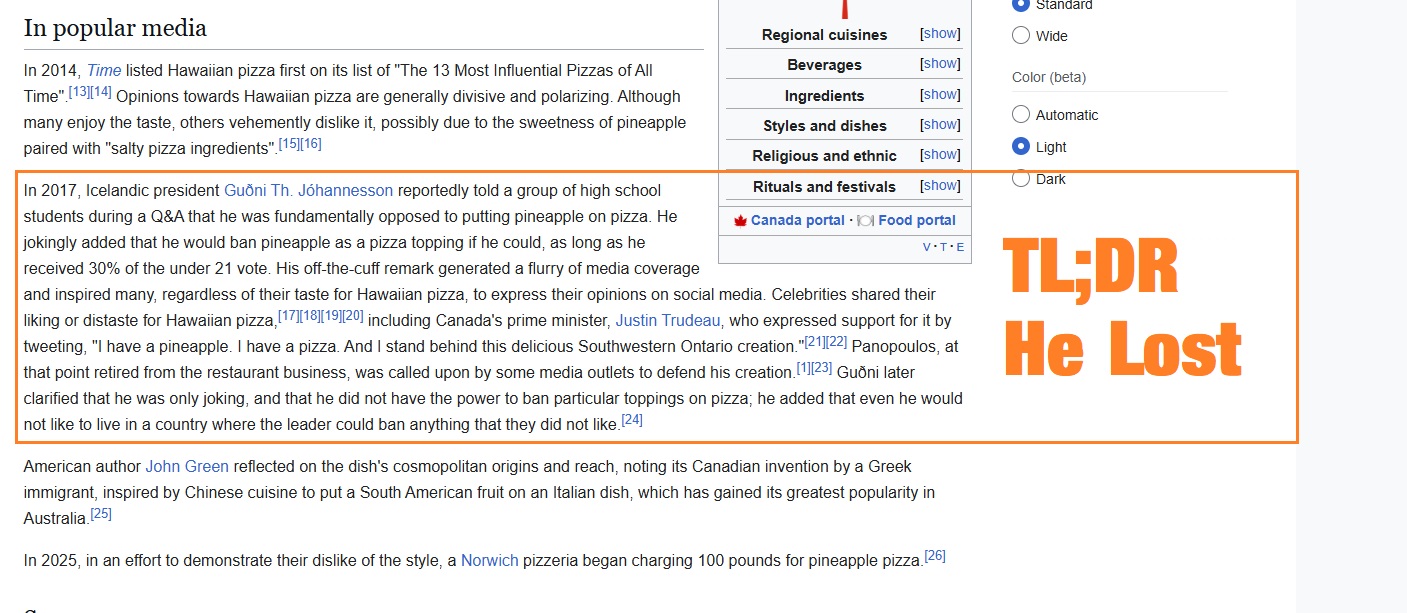Open the John Green link
This screenshot has height=613, width=1407.
point(187,466)
